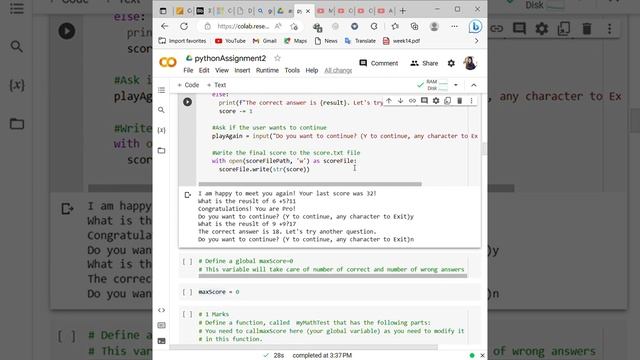Viewport: 640px width, 360px height.
Task: Open more cell actions in front window cell toolbar
Action: [x=471, y=100]
